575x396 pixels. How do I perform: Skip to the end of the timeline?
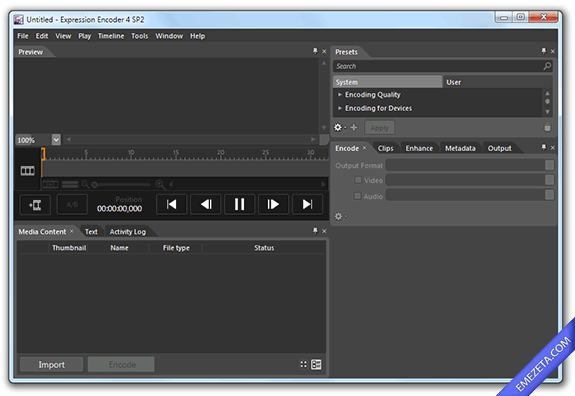[x=307, y=204]
